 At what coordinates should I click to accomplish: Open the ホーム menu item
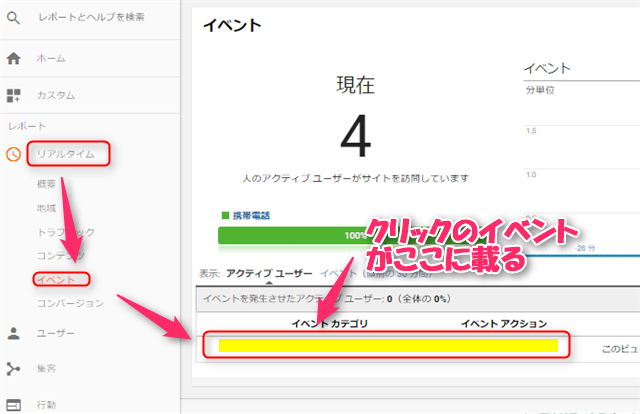click(x=51, y=58)
